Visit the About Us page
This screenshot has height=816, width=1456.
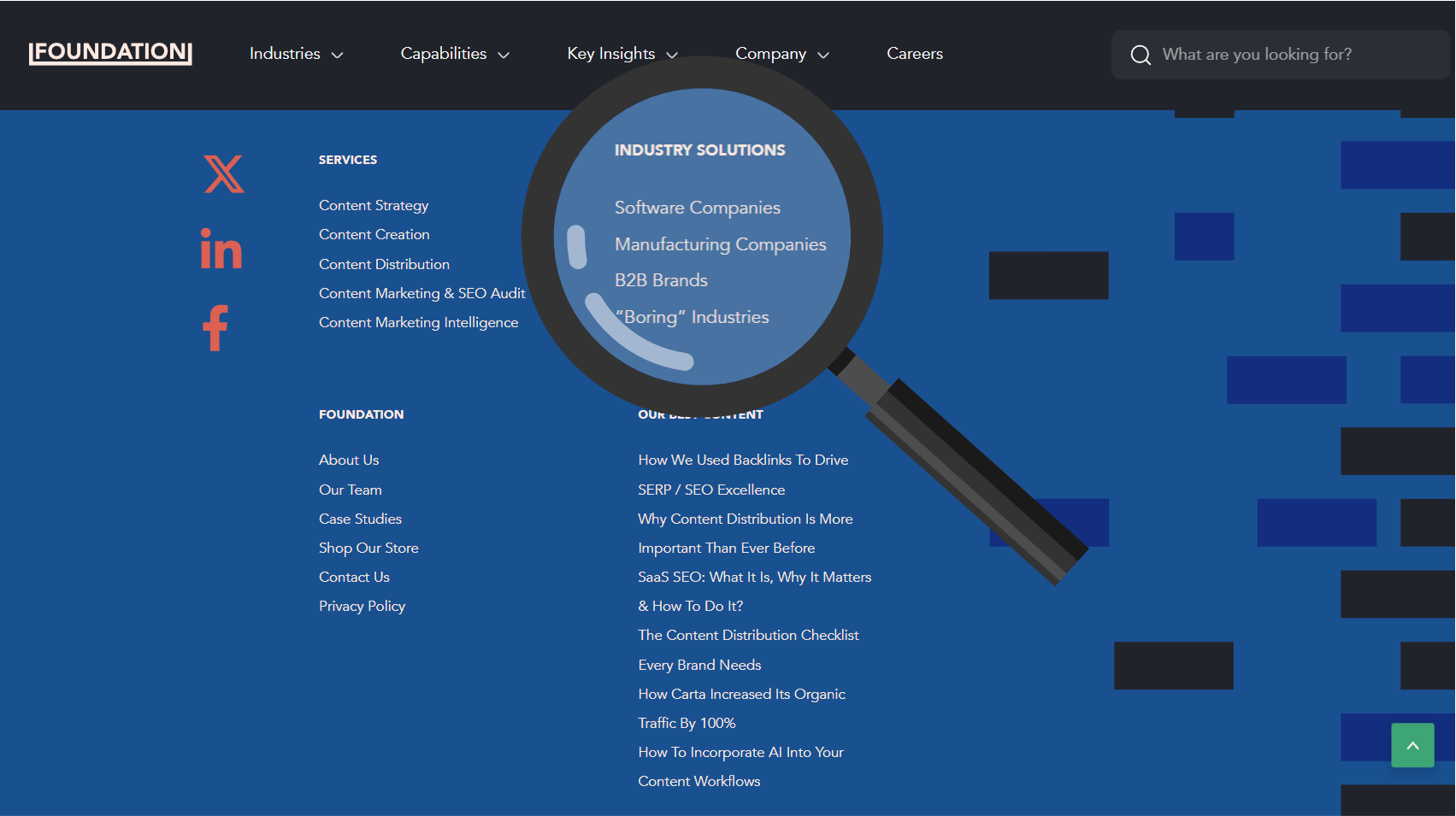click(349, 460)
